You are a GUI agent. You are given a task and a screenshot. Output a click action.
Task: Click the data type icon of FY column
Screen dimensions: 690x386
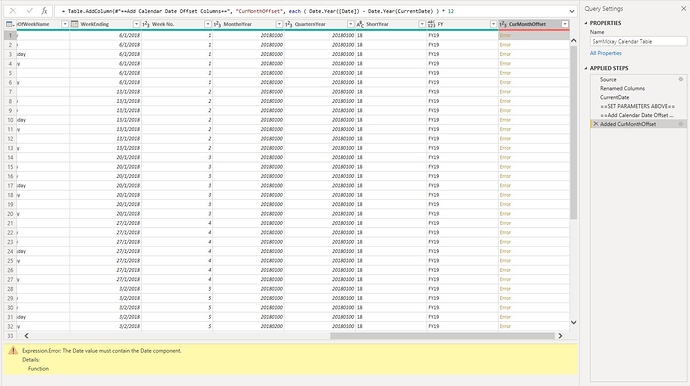[x=431, y=24]
